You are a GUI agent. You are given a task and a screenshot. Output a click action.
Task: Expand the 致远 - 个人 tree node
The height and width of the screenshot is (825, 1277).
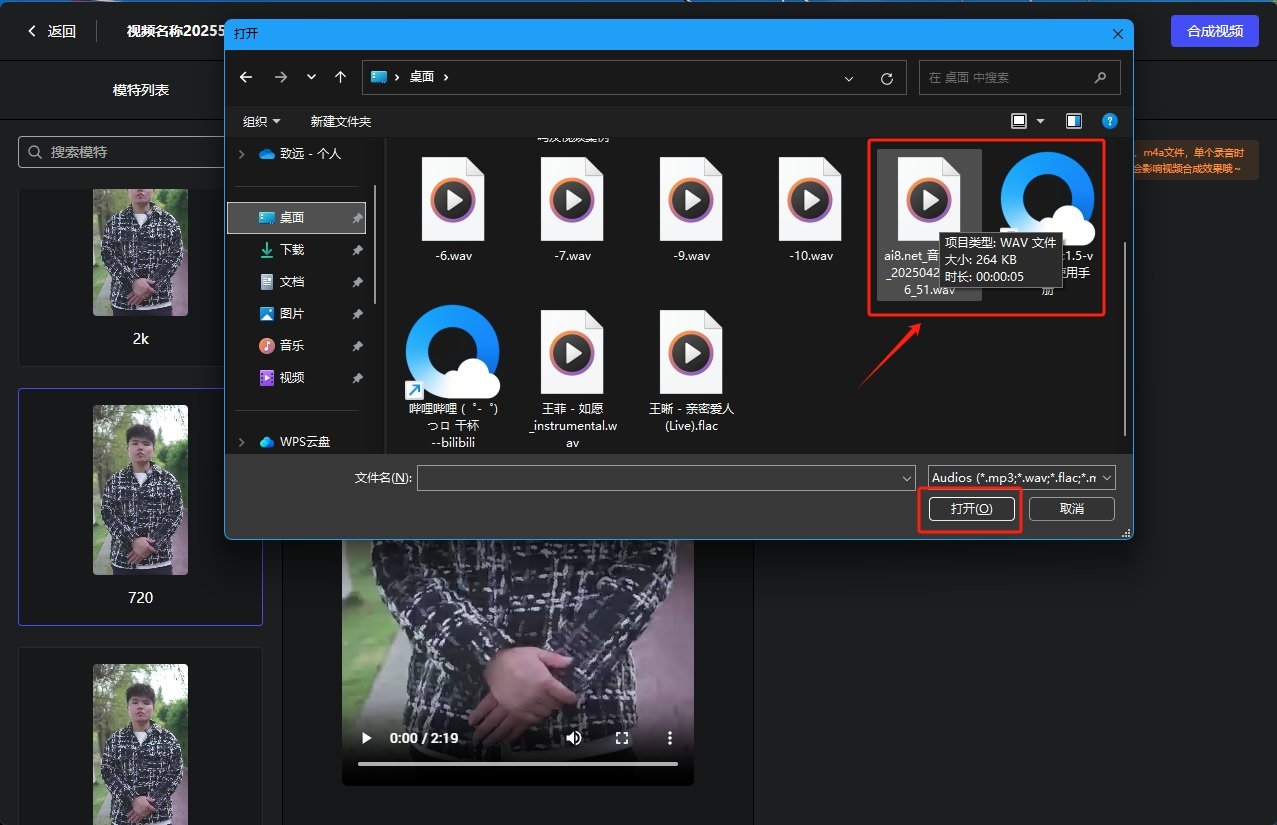241,154
